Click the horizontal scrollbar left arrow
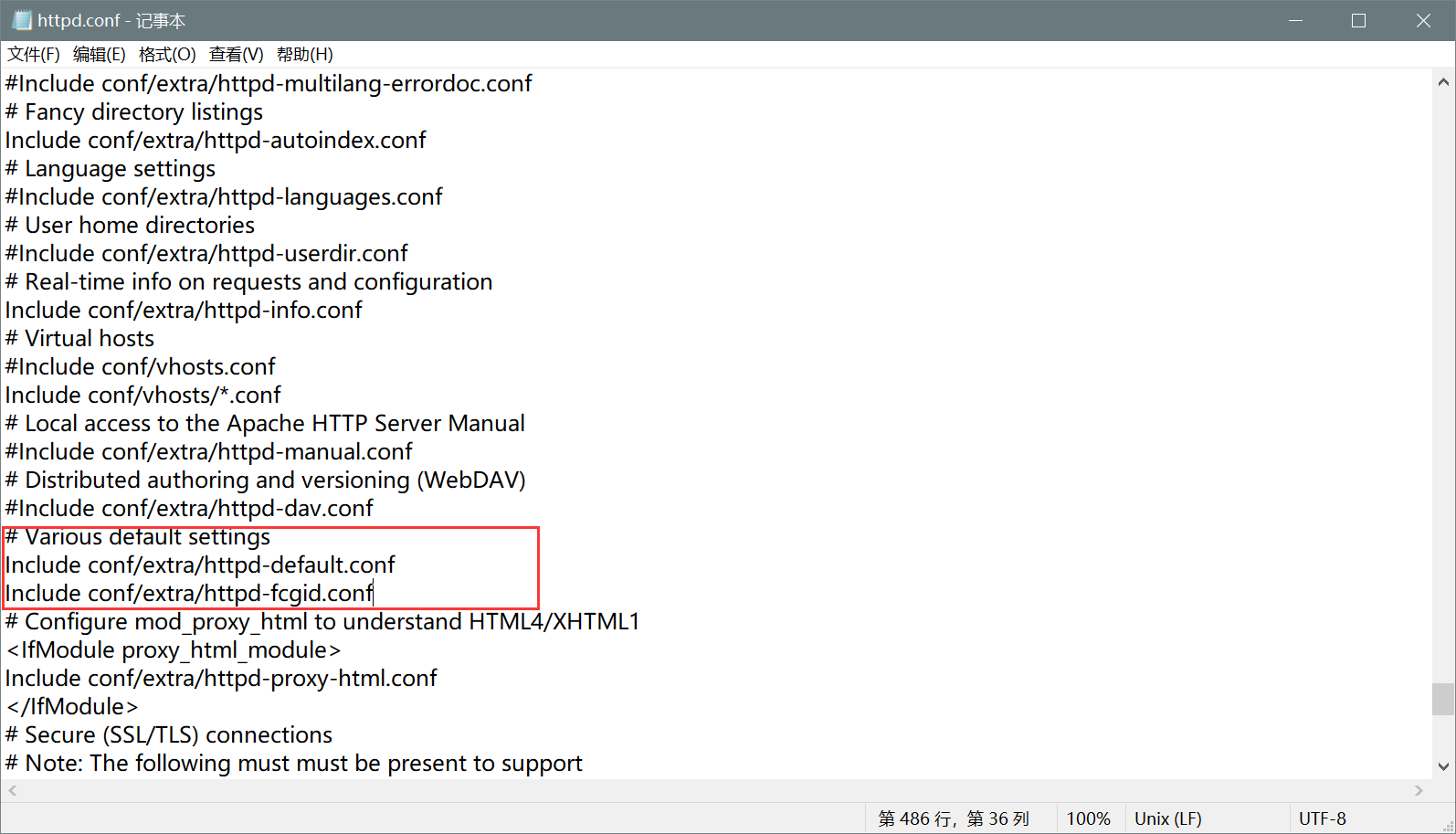 click(x=12, y=790)
